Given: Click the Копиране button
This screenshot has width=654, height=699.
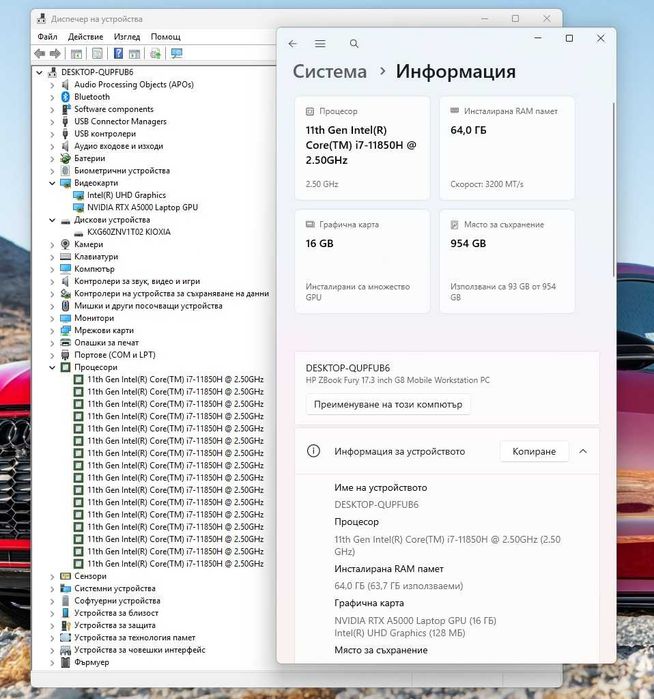Looking at the screenshot, I should click(534, 451).
